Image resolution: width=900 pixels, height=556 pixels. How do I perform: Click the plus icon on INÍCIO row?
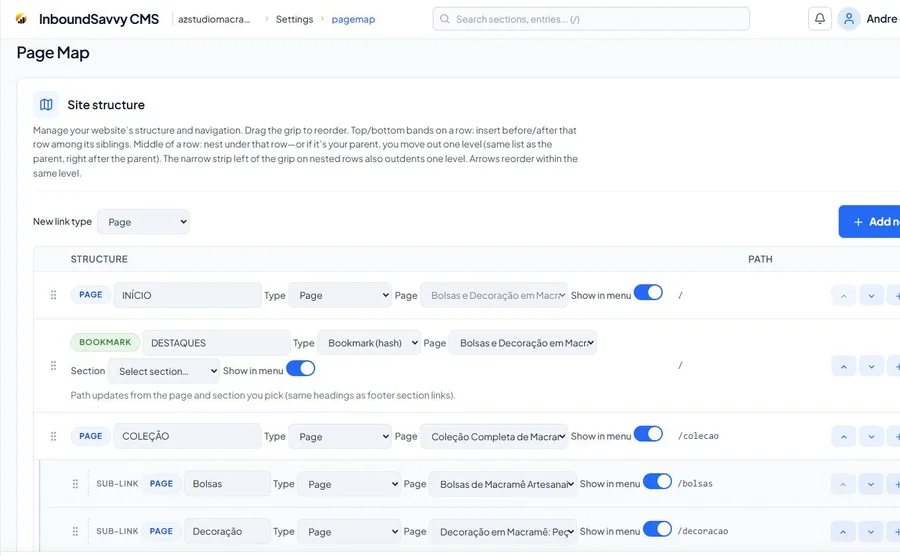point(894,296)
